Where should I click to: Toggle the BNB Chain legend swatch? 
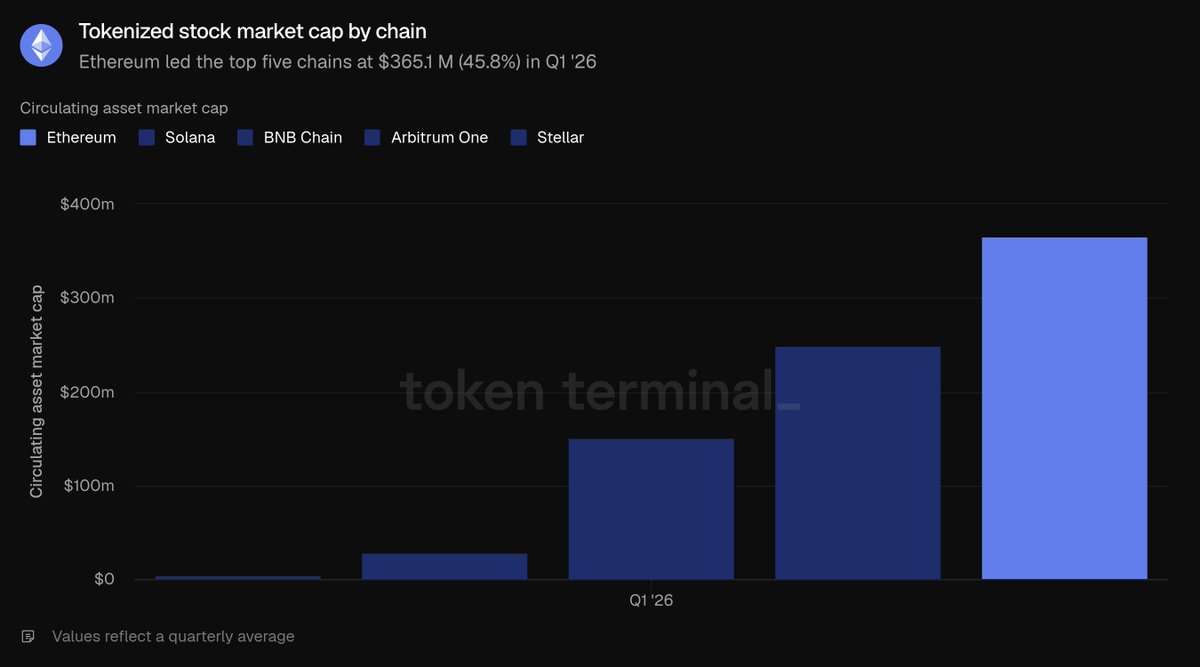point(245,138)
